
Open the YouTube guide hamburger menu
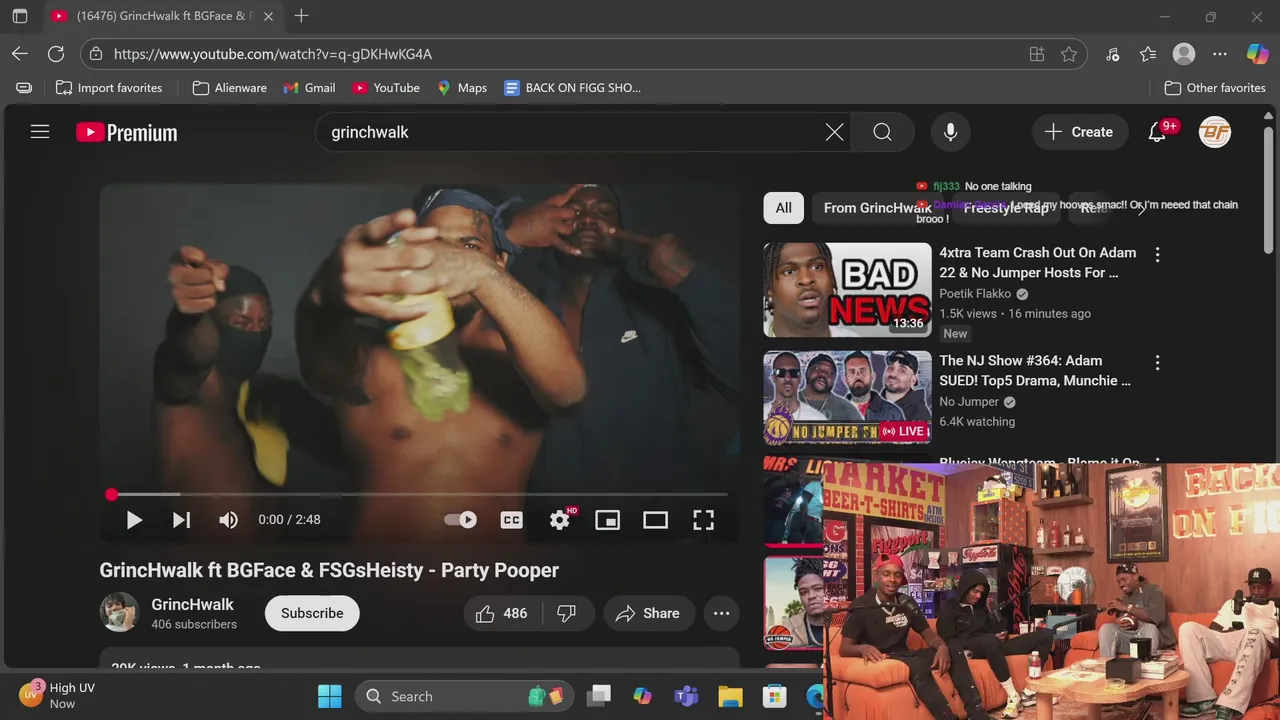(x=40, y=132)
